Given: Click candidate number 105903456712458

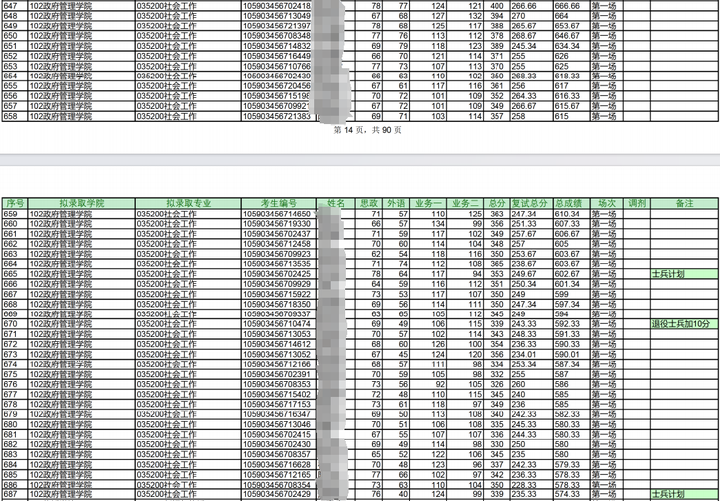Looking at the screenshot, I should 277,244.
